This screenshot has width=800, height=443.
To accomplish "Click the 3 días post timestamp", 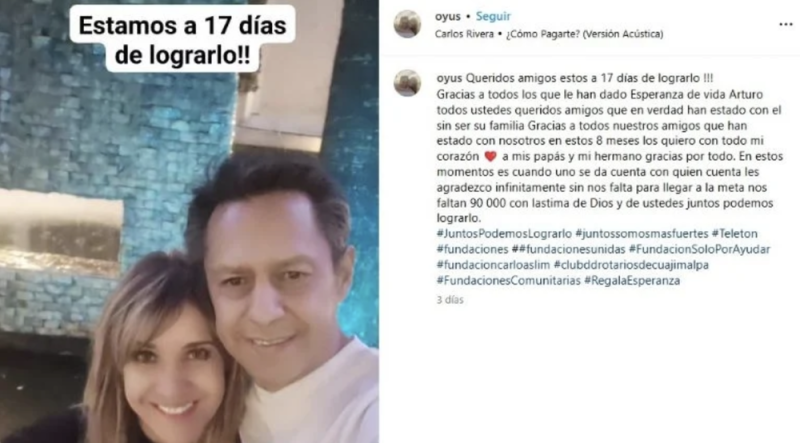I will coord(450,300).
